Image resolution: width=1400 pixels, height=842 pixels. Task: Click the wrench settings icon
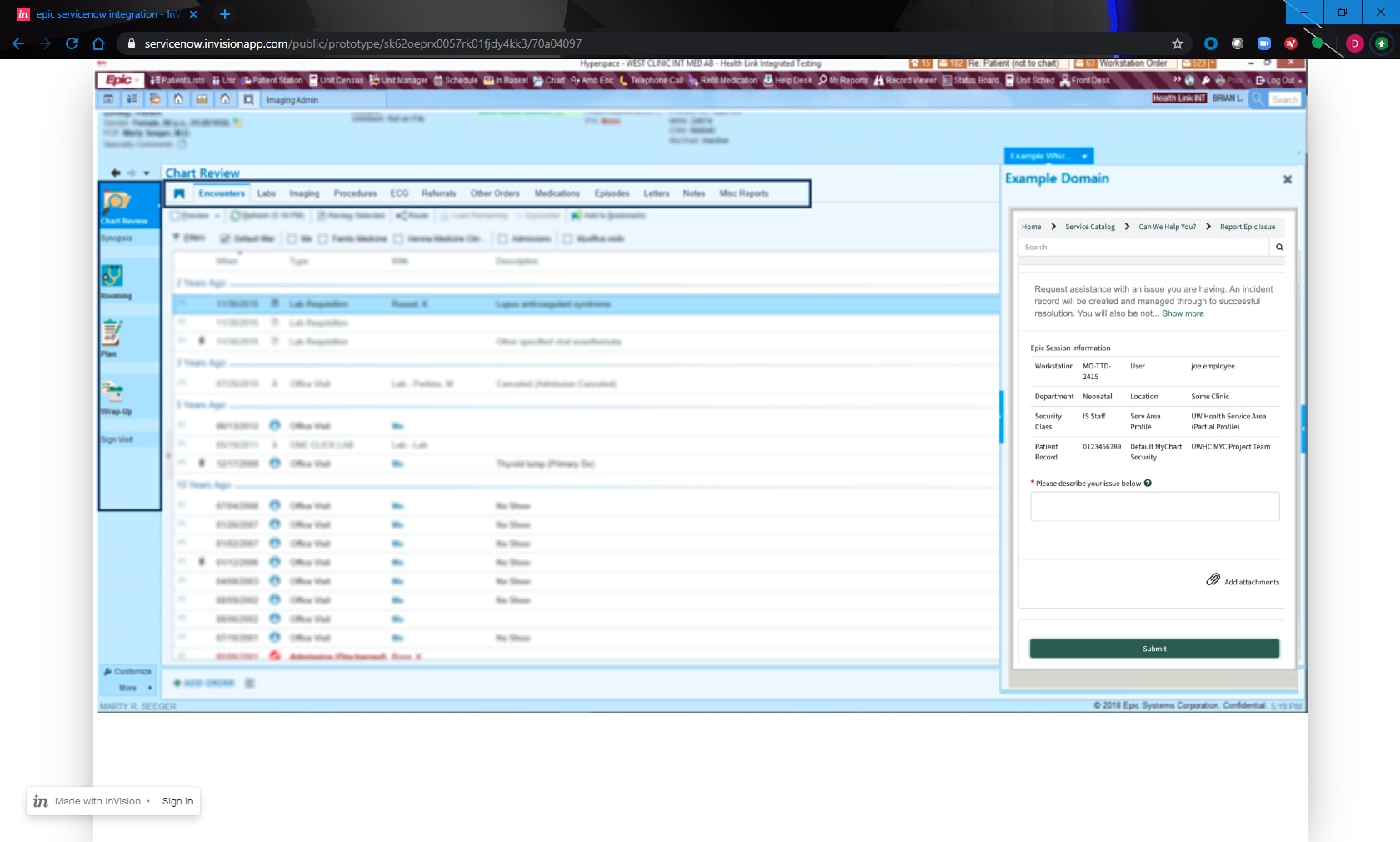(1205, 80)
